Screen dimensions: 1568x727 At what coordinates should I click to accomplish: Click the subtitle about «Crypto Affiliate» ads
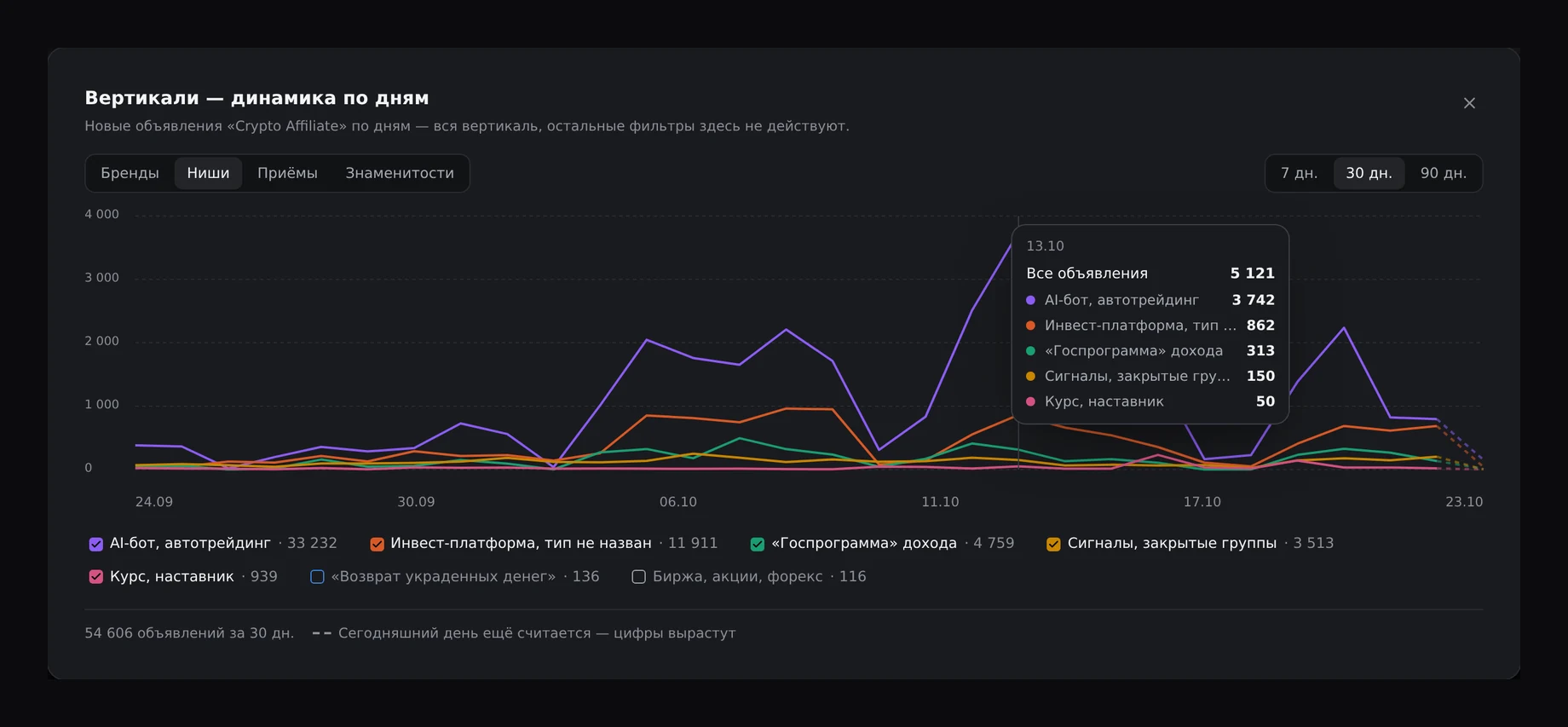(x=467, y=126)
